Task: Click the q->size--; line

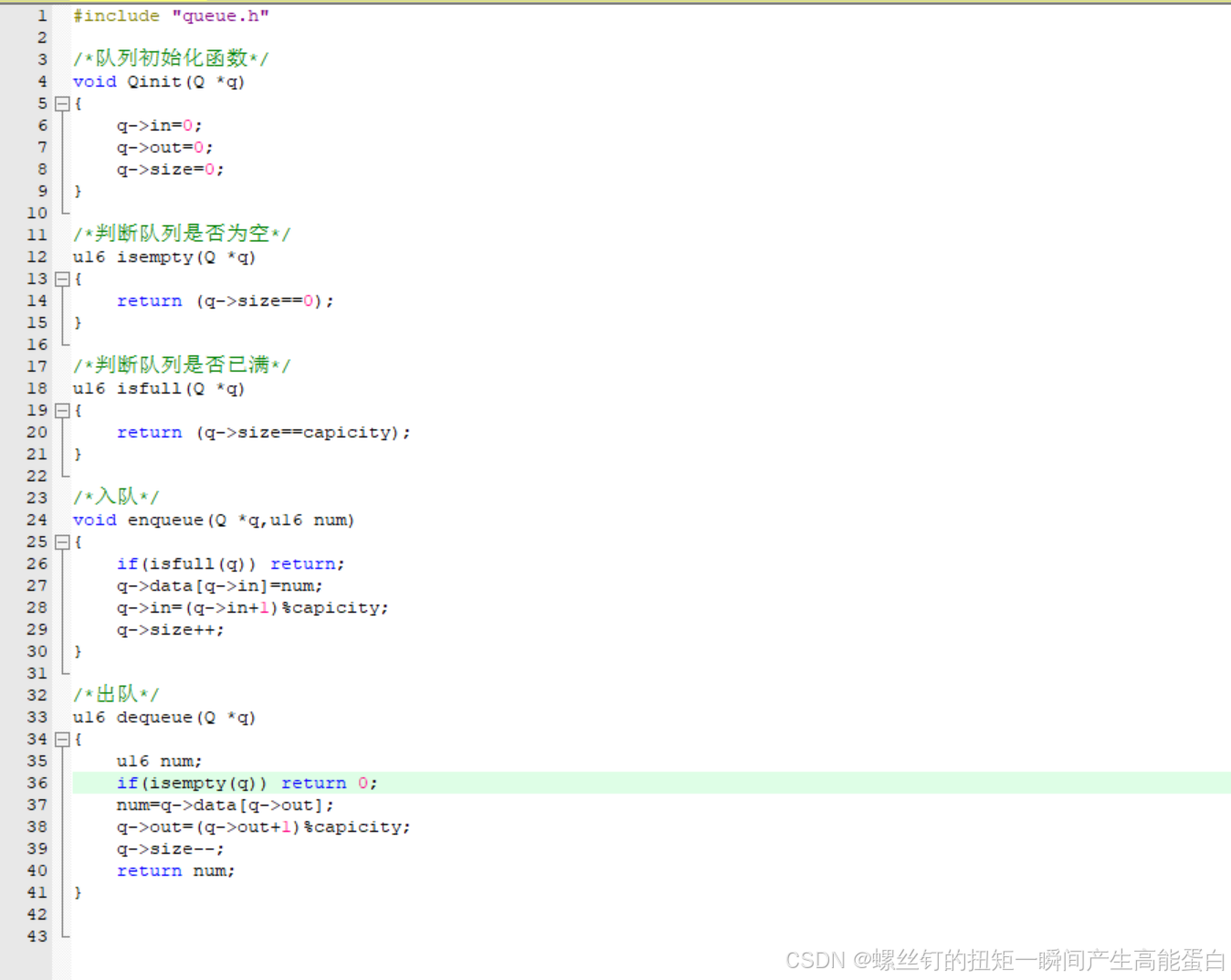Action: (171, 849)
